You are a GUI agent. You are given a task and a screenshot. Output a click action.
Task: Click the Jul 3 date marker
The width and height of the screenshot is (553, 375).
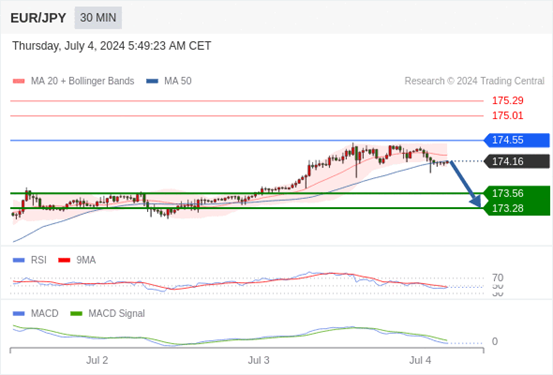pyautogui.click(x=259, y=360)
